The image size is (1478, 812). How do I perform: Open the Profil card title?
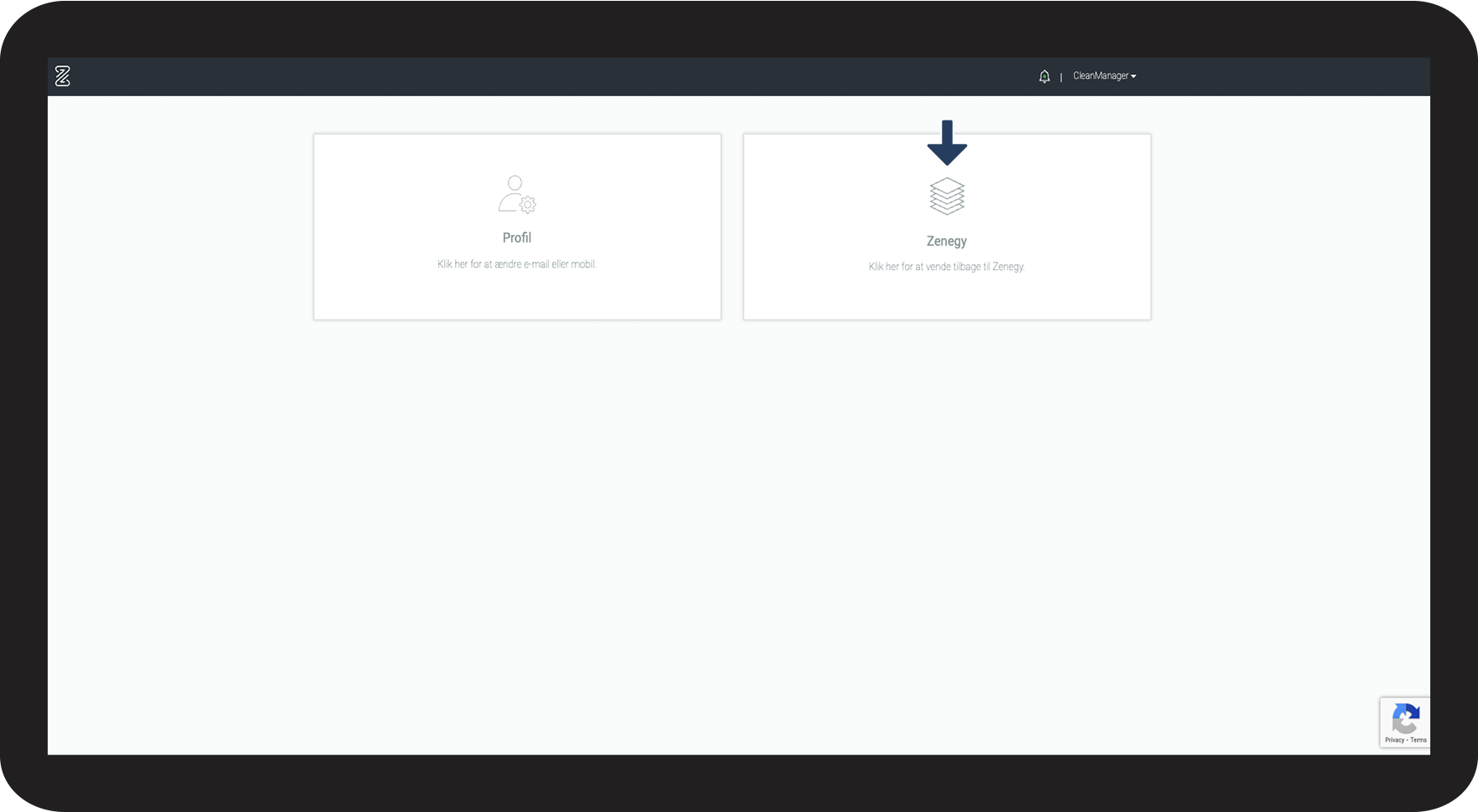pyautogui.click(x=517, y=237)
